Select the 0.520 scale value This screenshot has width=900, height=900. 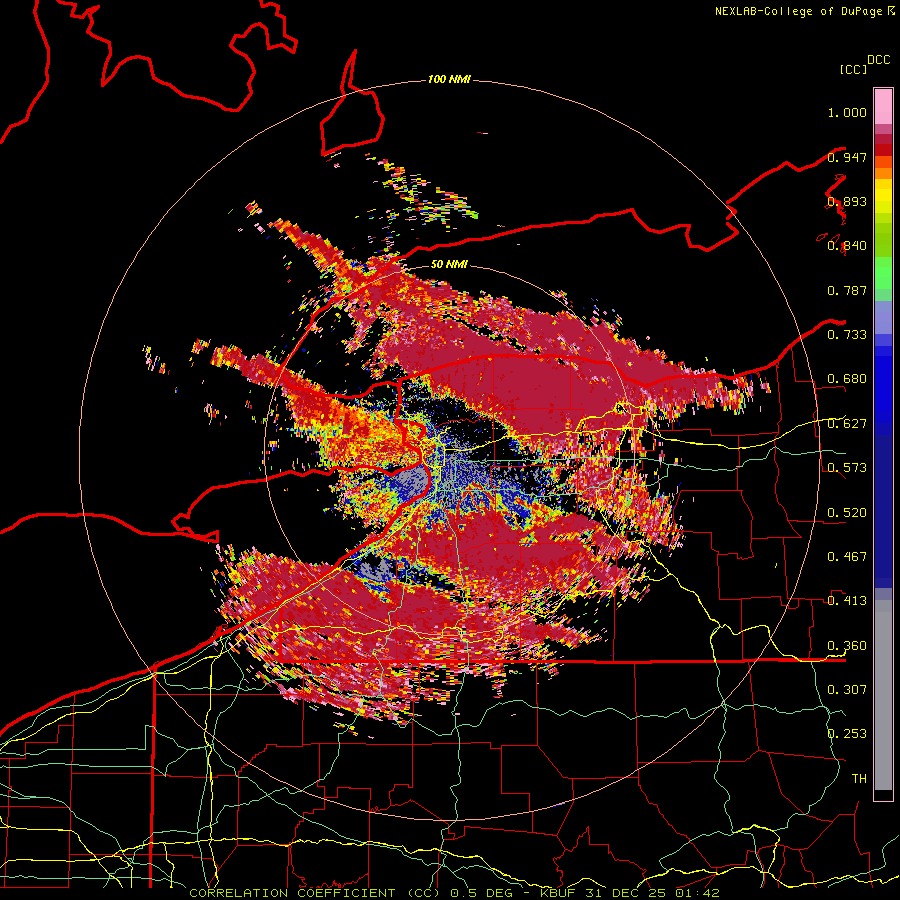tap(847, 513)
